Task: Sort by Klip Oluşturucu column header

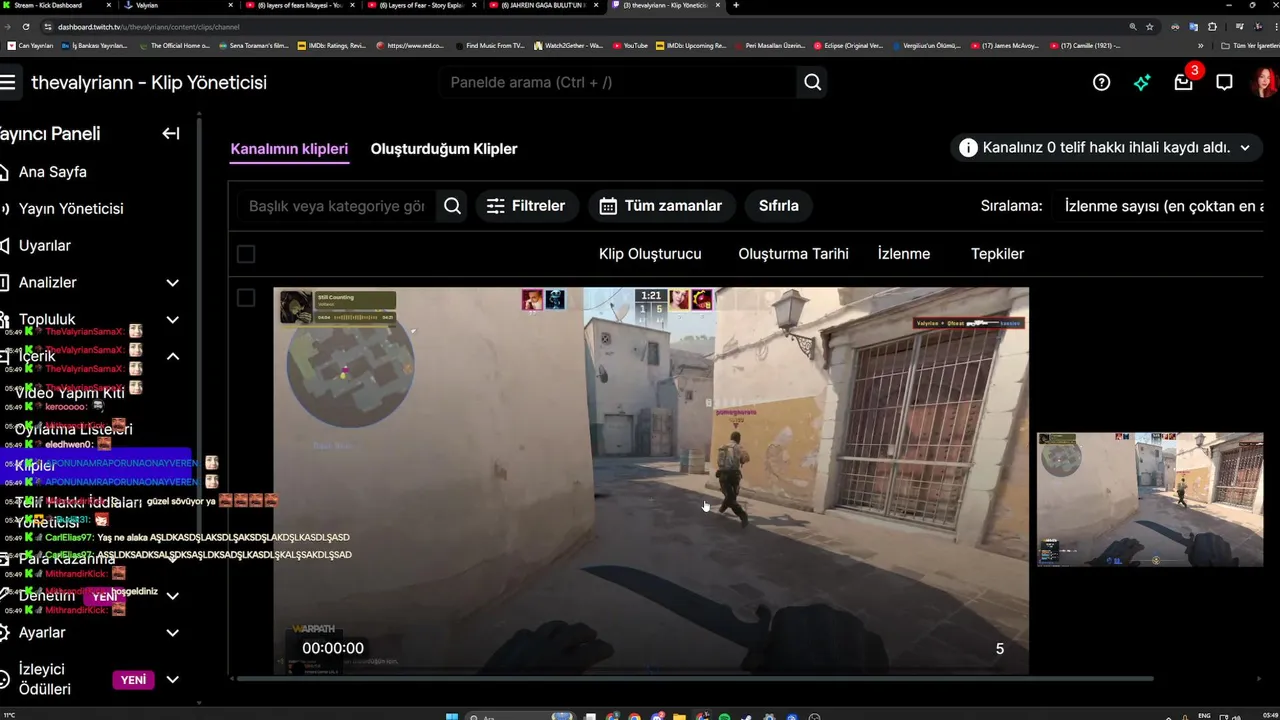Action: tap(650, 254)
